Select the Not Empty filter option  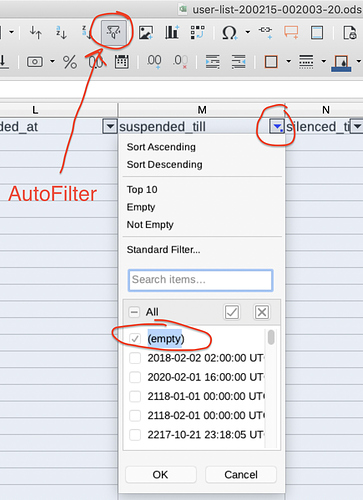(x=150, y=225)
